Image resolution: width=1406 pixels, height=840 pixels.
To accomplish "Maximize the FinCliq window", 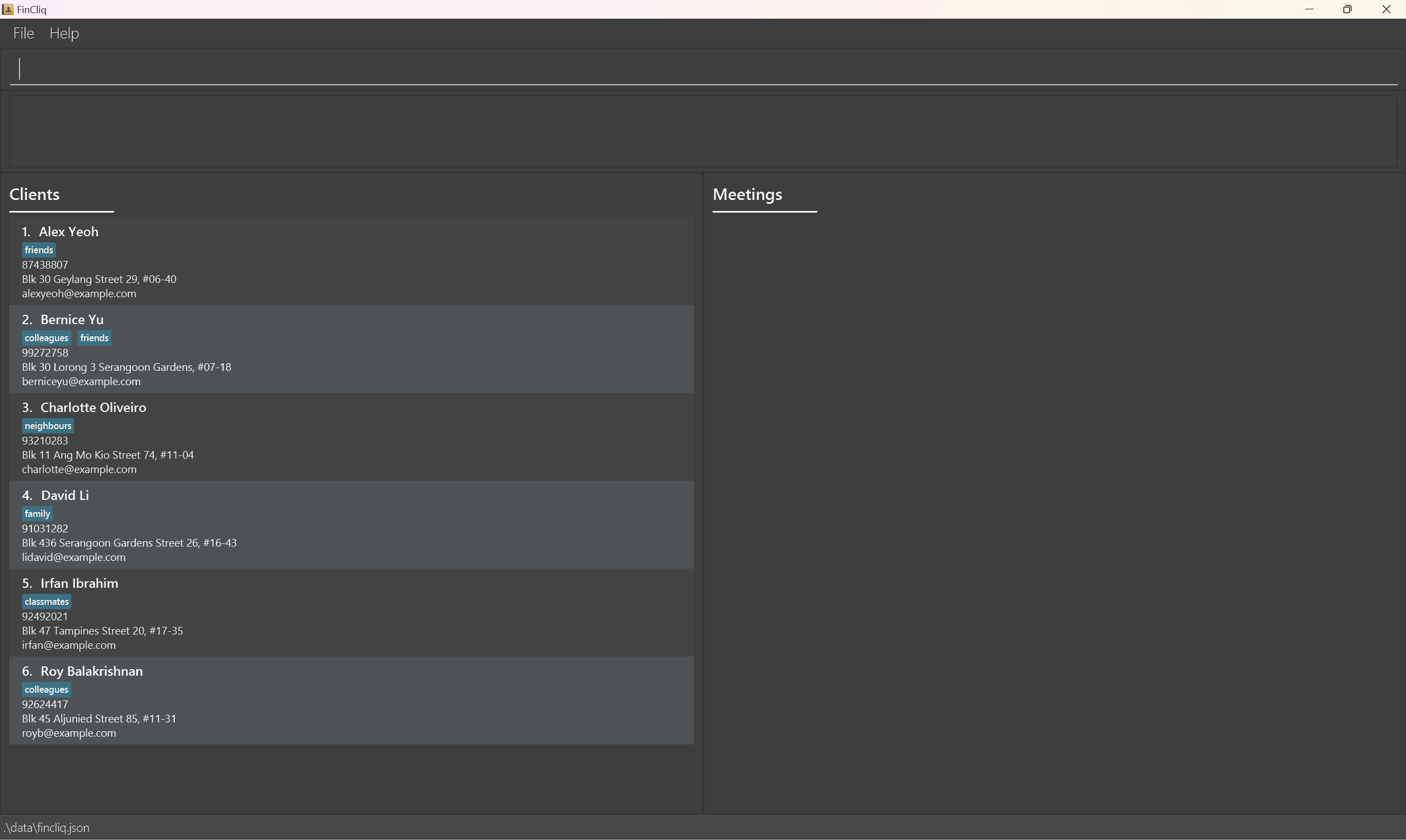I will coord(1347,9).
